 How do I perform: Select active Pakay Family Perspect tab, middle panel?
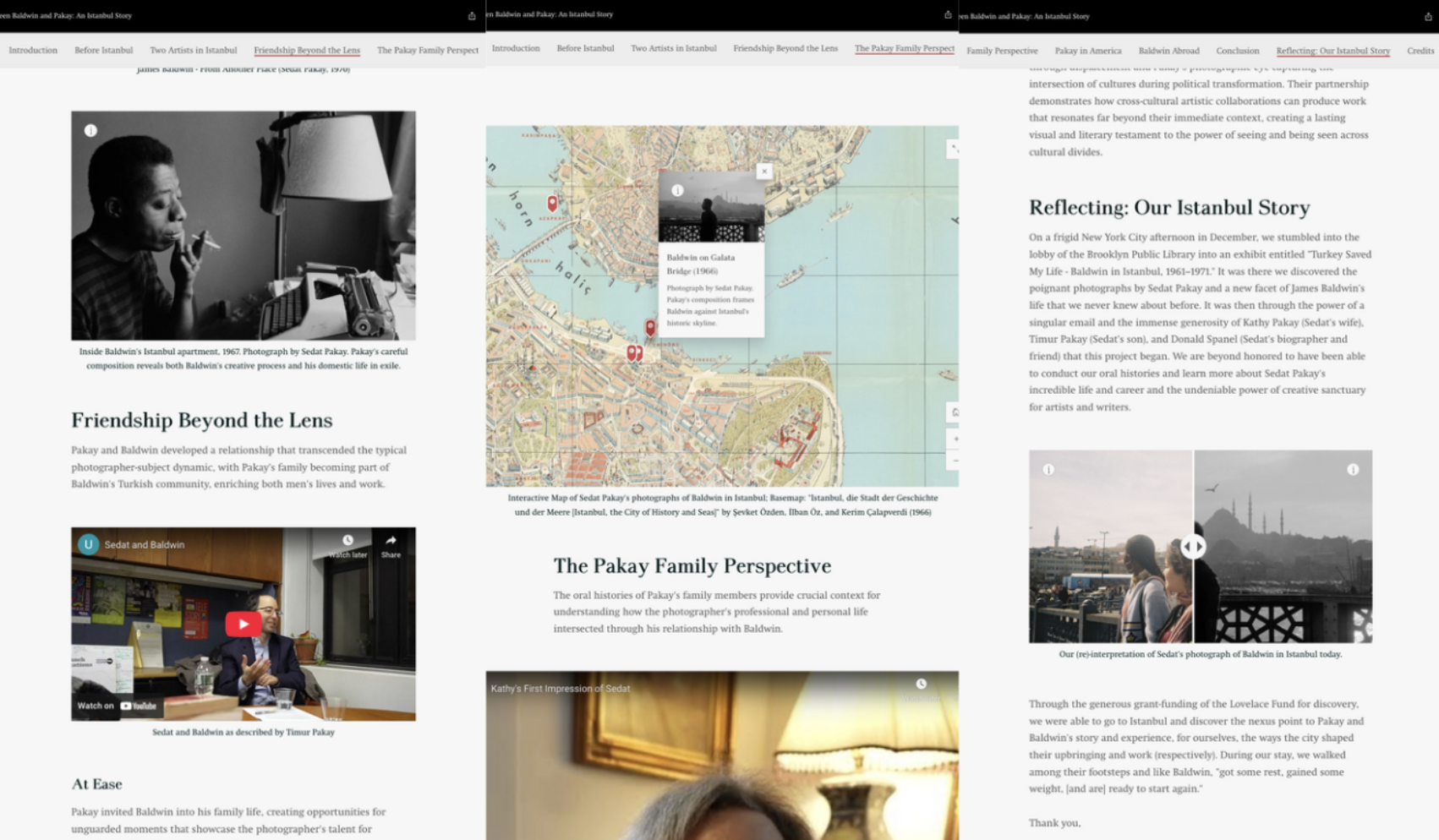click(x=905, y=48)
